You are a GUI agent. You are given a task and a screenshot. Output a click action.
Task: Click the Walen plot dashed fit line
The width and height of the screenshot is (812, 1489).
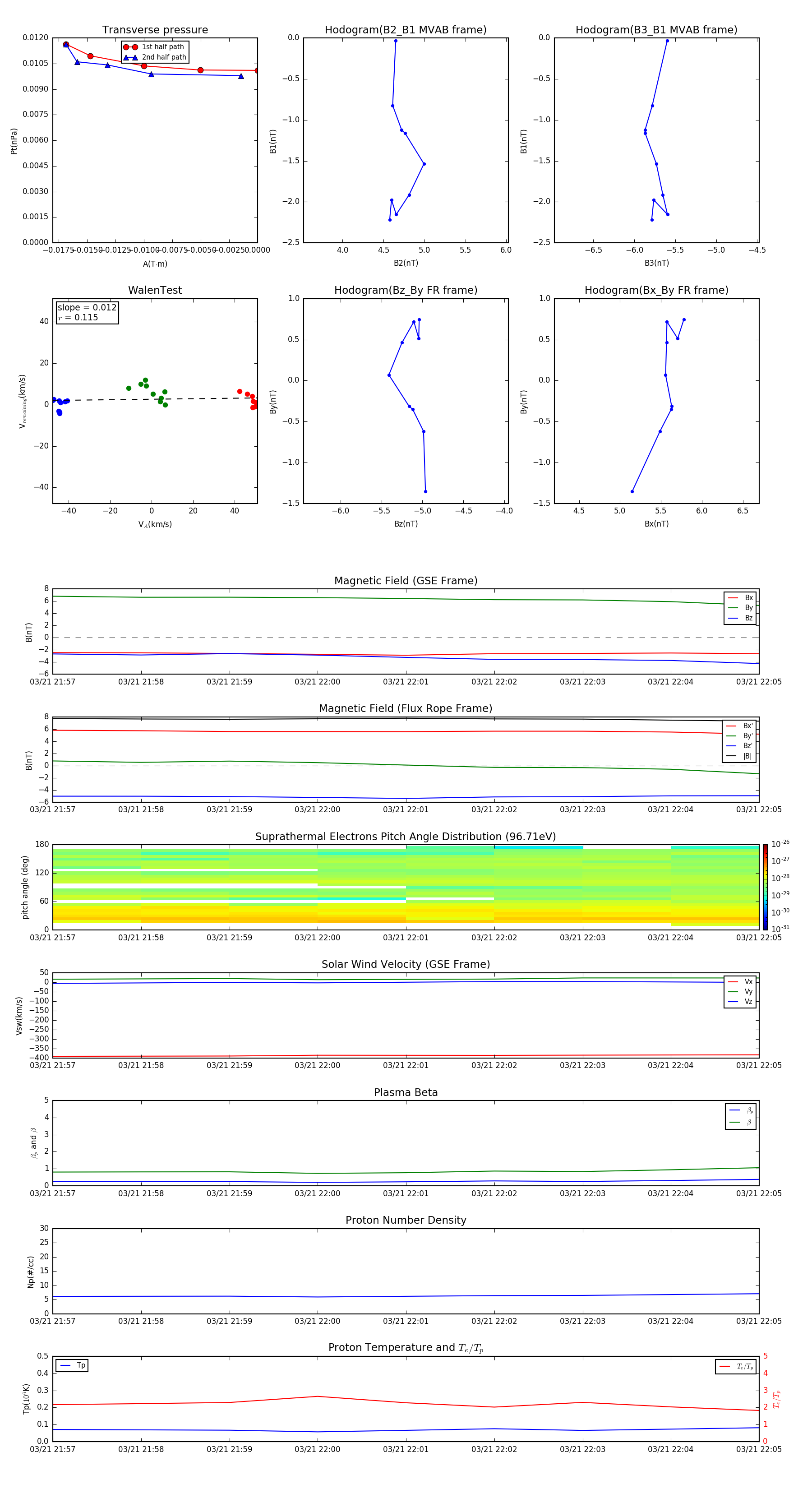click(155, 399)
